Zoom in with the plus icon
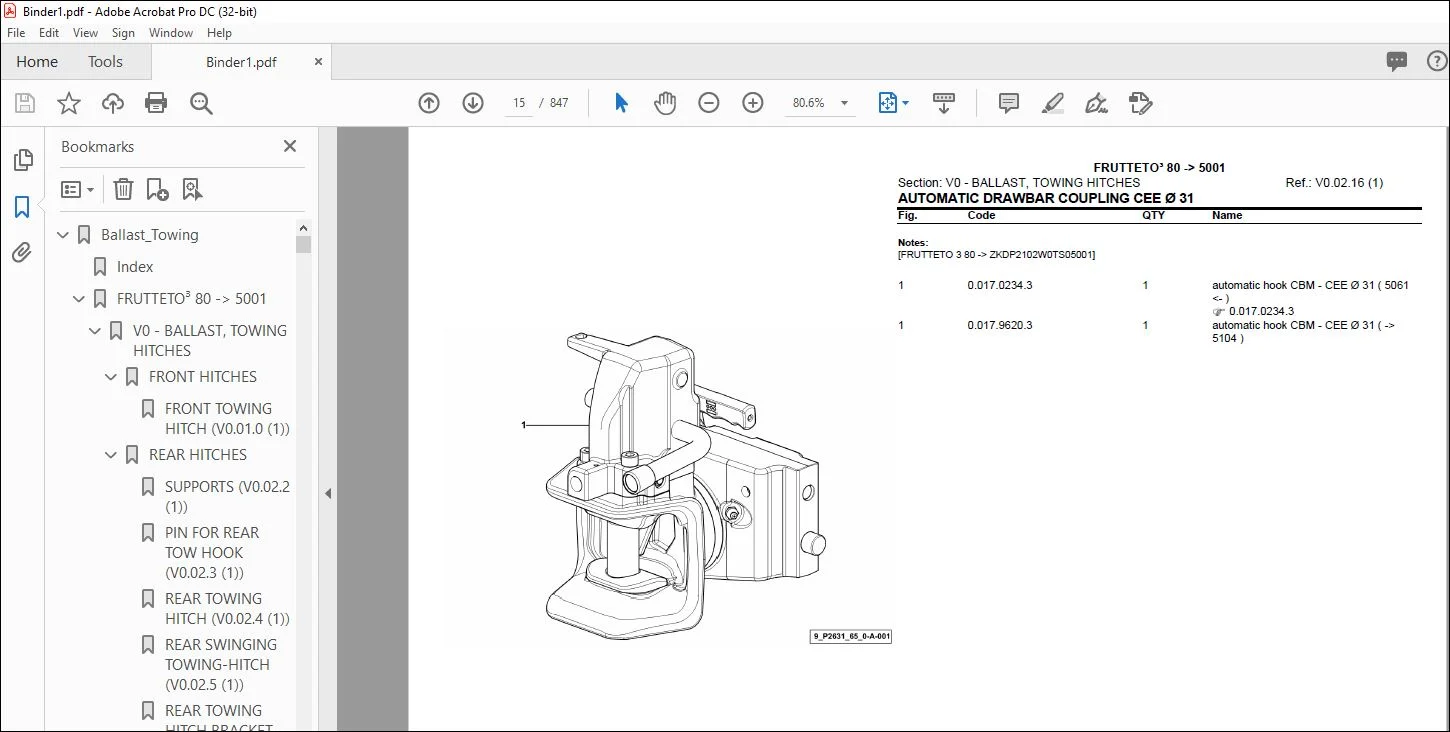The width and height of the screenshot is (1450, 732). click(x=753, y=103)
